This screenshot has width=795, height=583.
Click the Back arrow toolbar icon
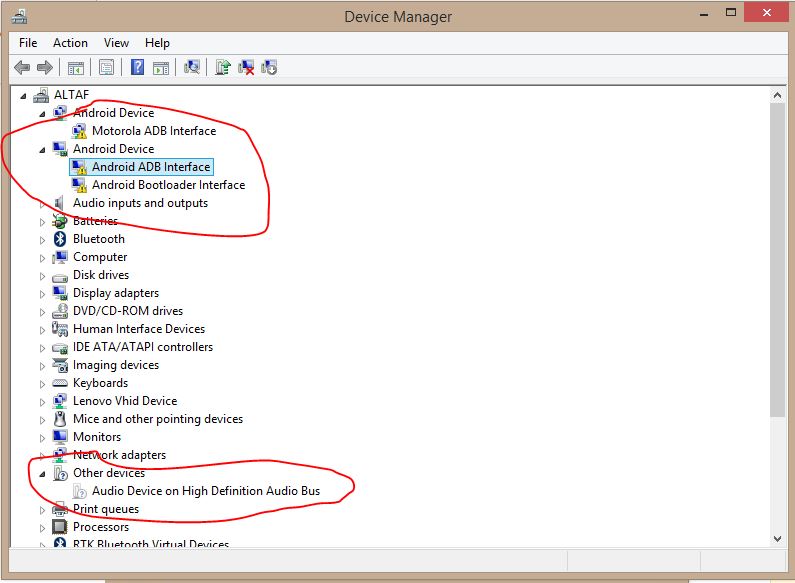22,67
